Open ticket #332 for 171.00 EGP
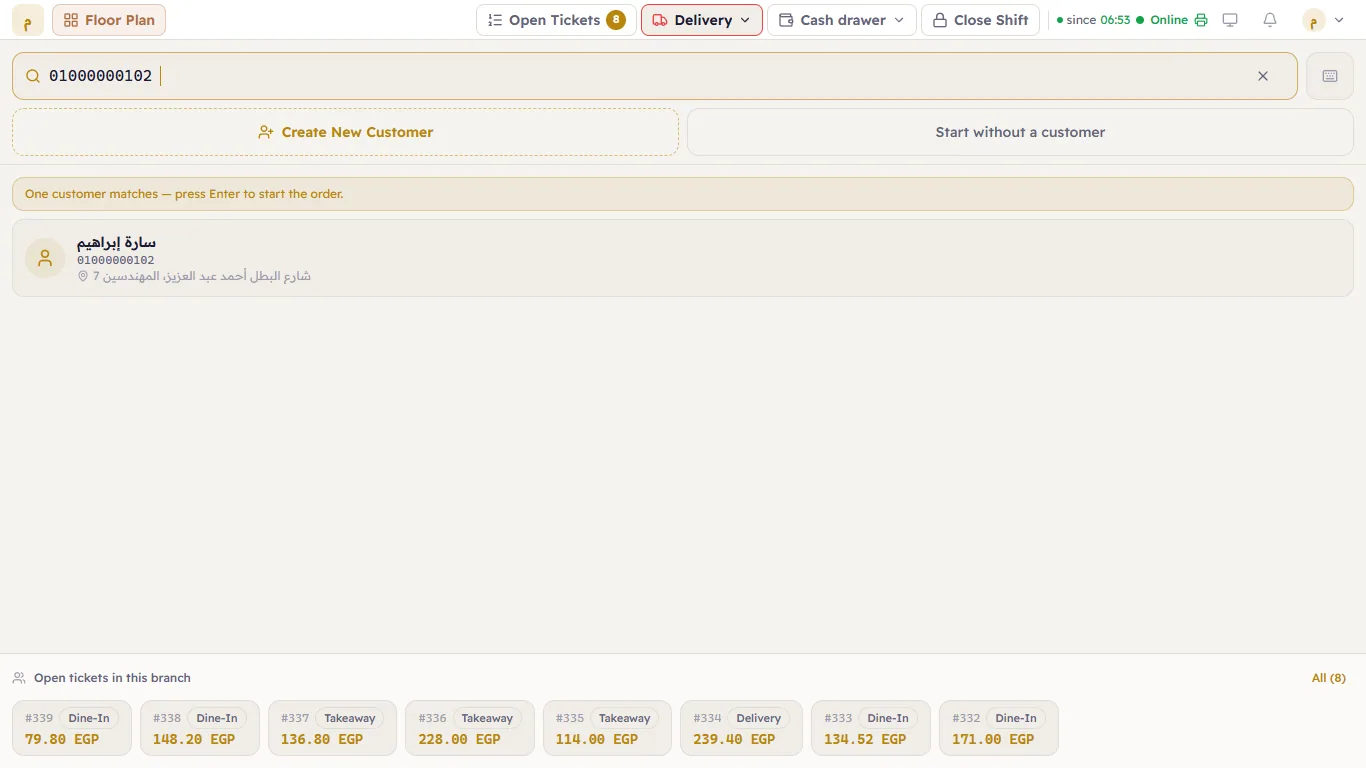The image size is (1366, 768). coord(999,728)
